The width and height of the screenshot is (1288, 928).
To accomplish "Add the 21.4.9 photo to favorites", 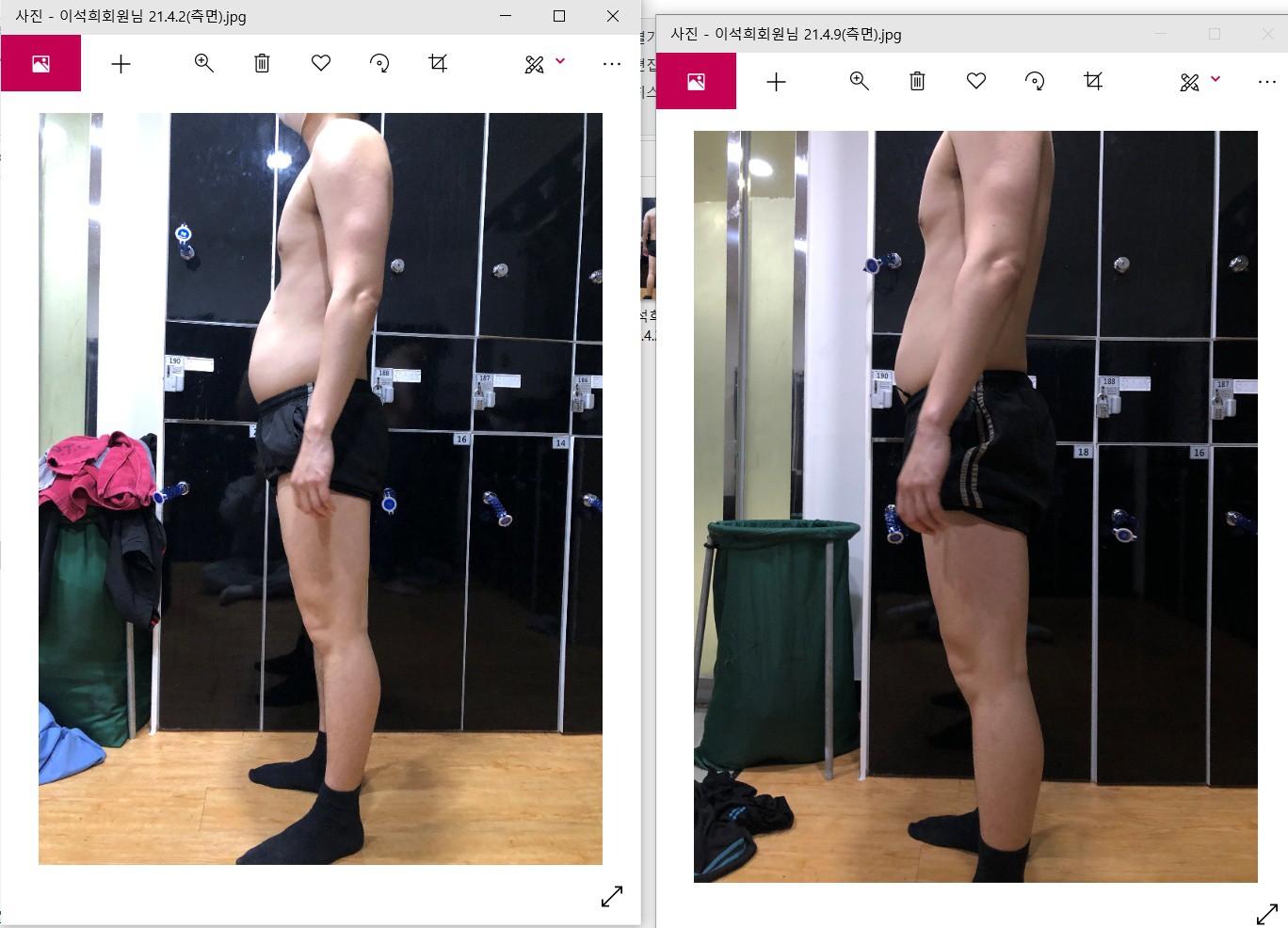I will click(976, 81).
